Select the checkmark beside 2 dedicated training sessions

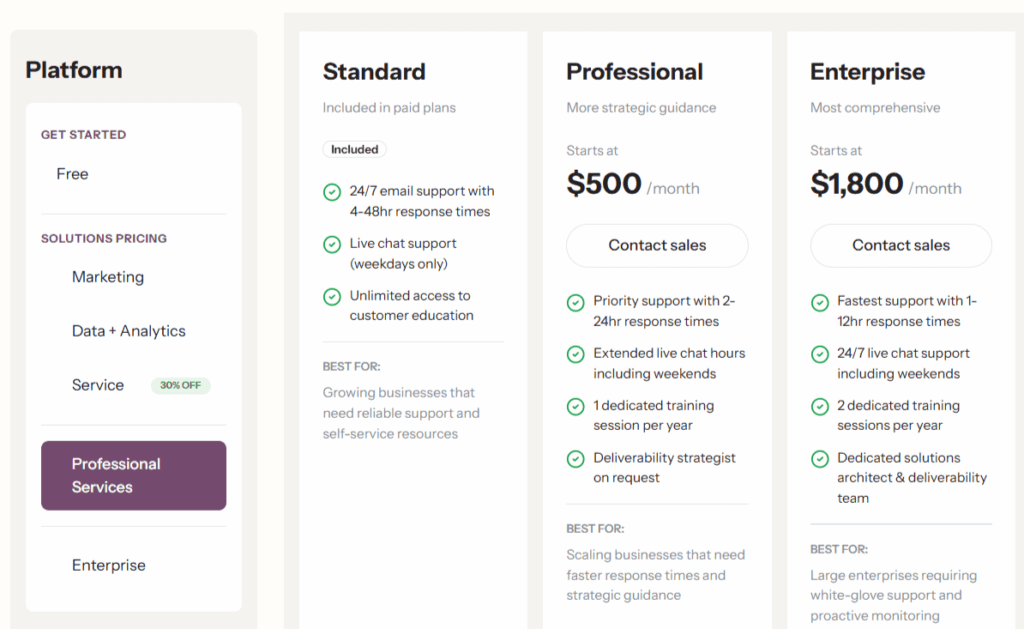pyautogui.click(x=820, y=406)
